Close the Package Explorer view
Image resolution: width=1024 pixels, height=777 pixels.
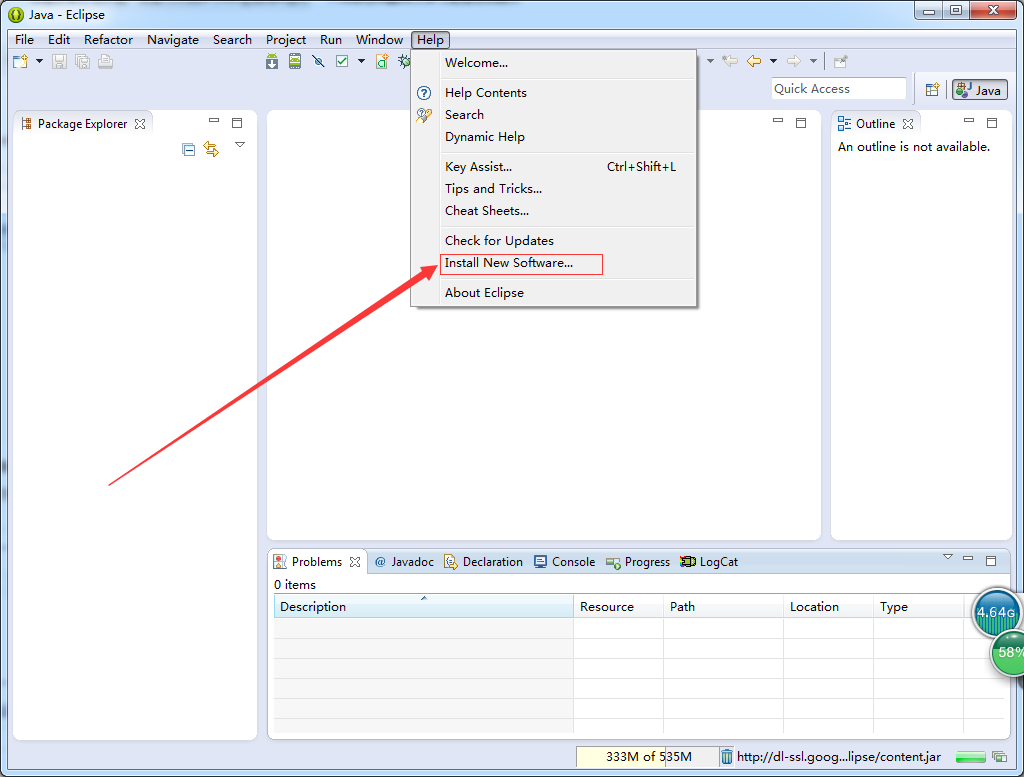[140, 123]
